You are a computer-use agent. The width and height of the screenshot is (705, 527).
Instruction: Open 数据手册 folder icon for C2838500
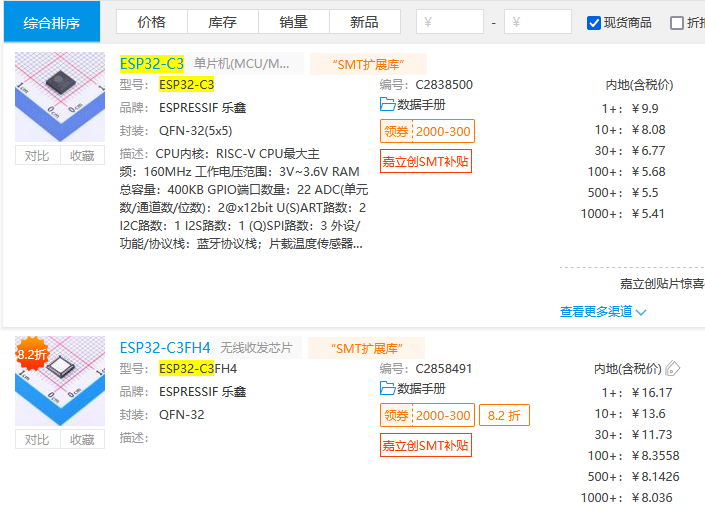(x=387, y=104)
